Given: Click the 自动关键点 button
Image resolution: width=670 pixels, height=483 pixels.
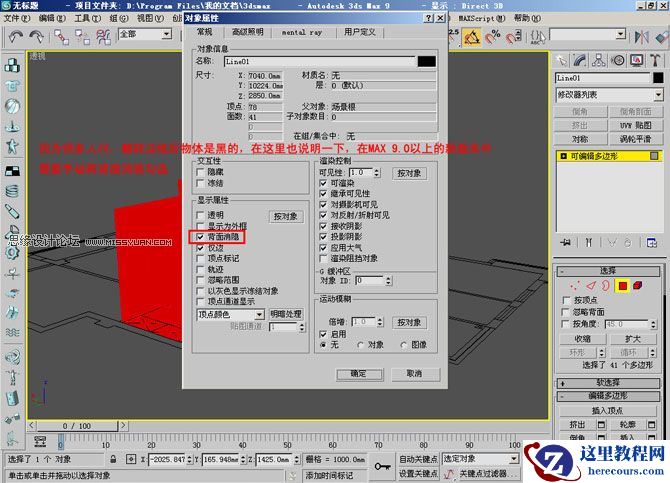Looking at the screenshot, I should point(418,459).
